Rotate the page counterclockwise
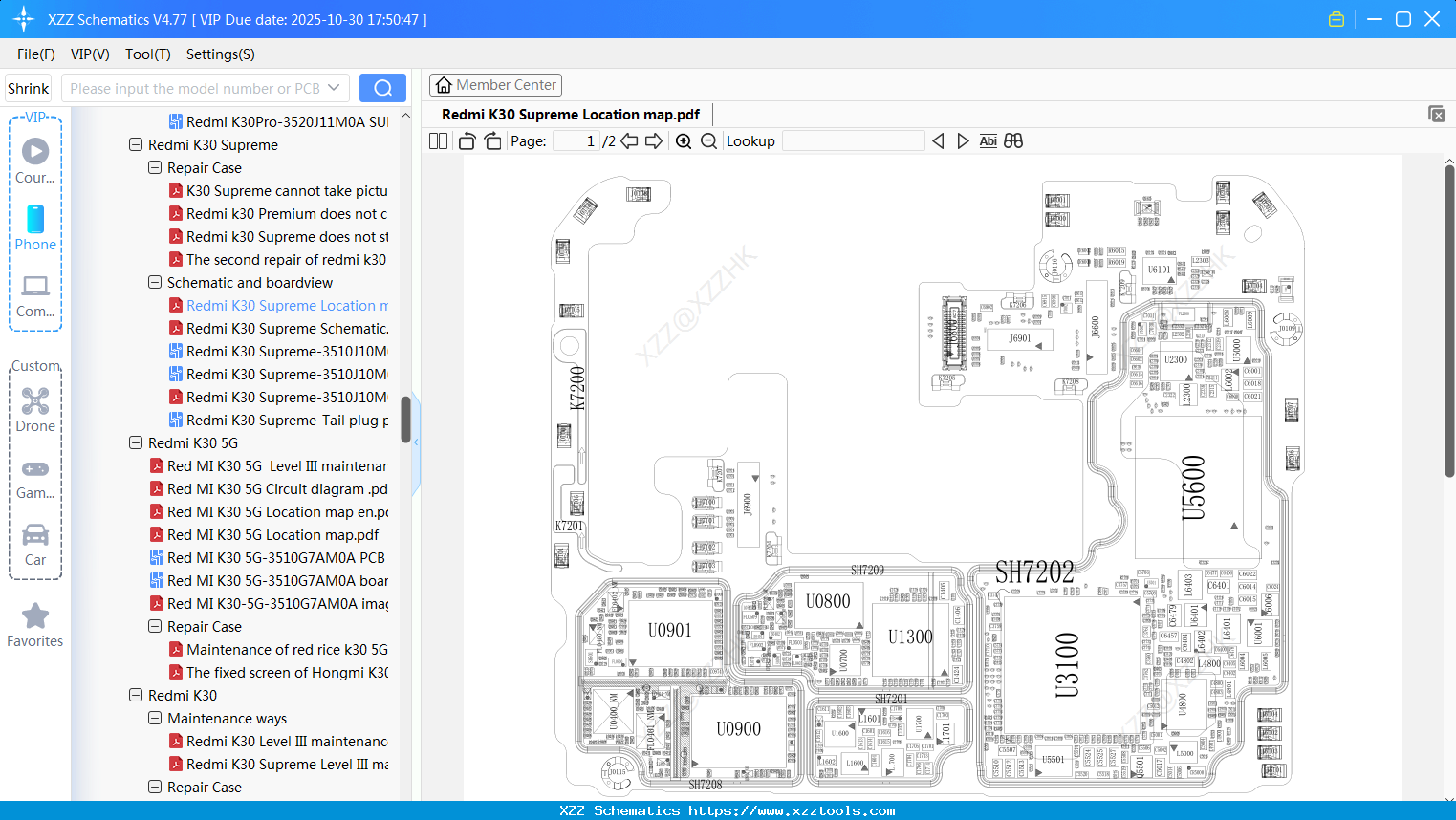 click(466, 140)
